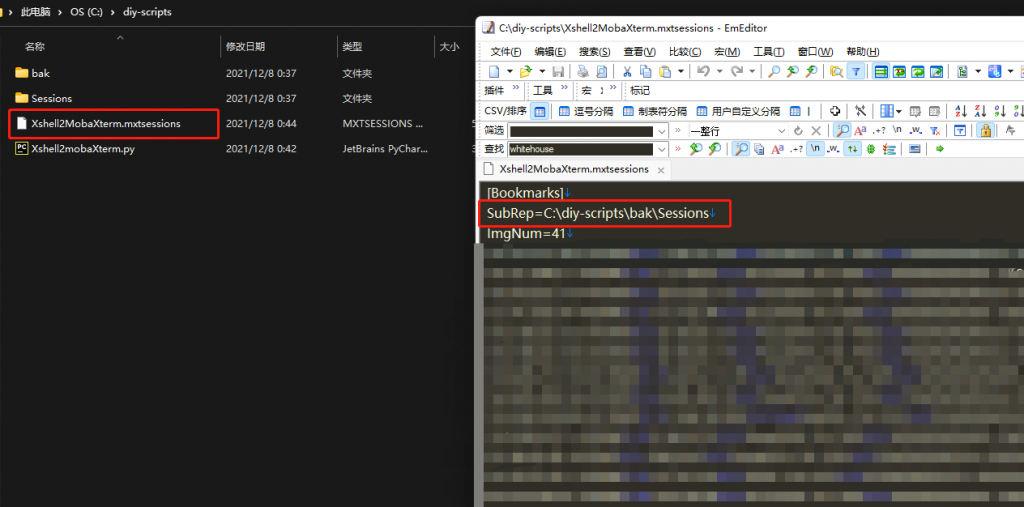The width and height of the screenshot is (1024, 507).
Task: Open the dropdown arrow next to Open folder icon
Action: pos(542,71)
